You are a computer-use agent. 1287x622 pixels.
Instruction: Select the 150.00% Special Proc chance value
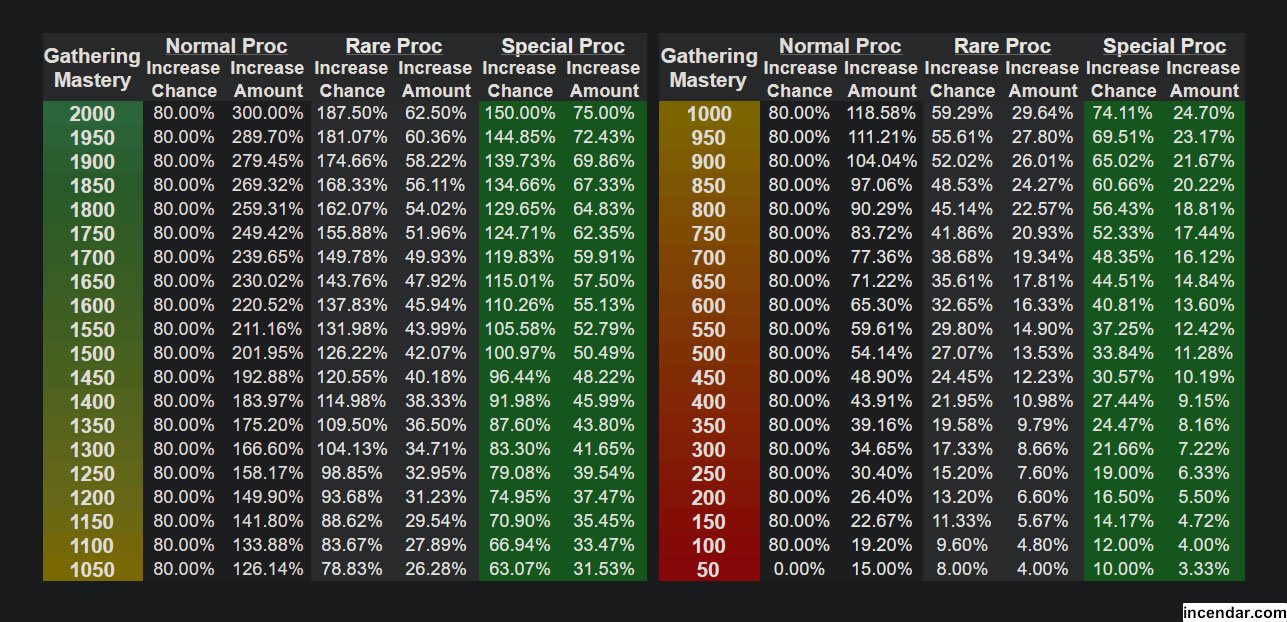pos(520,113)
